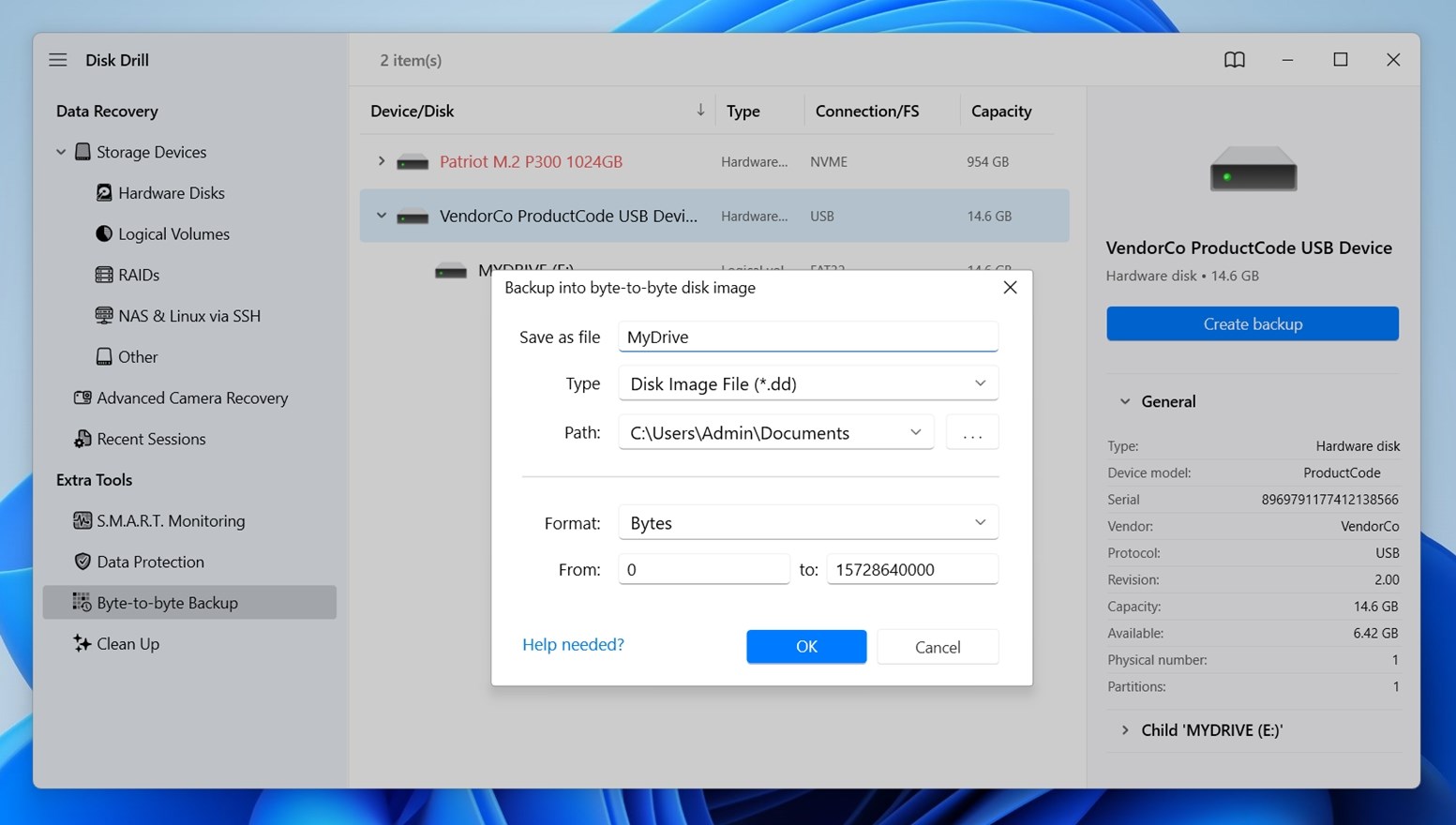Click the RAIDs icon
Screen dimensions: 1456x825
pos(104,275)
